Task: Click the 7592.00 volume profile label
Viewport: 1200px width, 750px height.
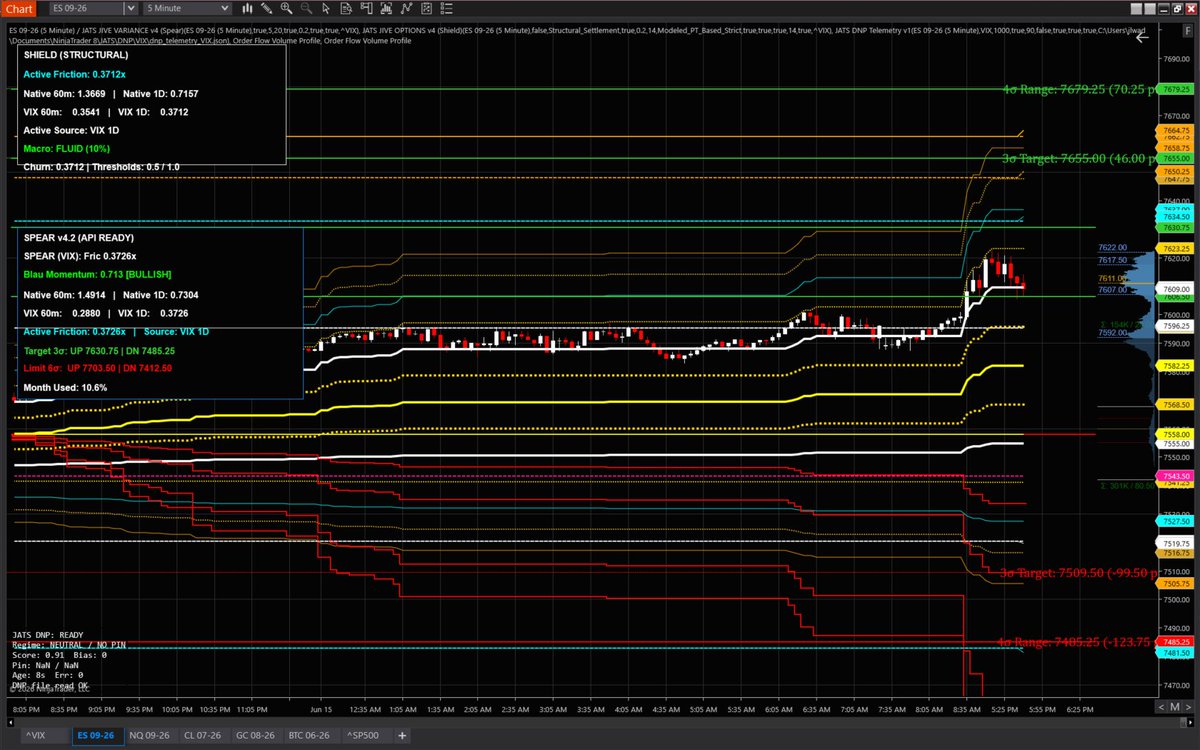Action: coord(1113,333)
